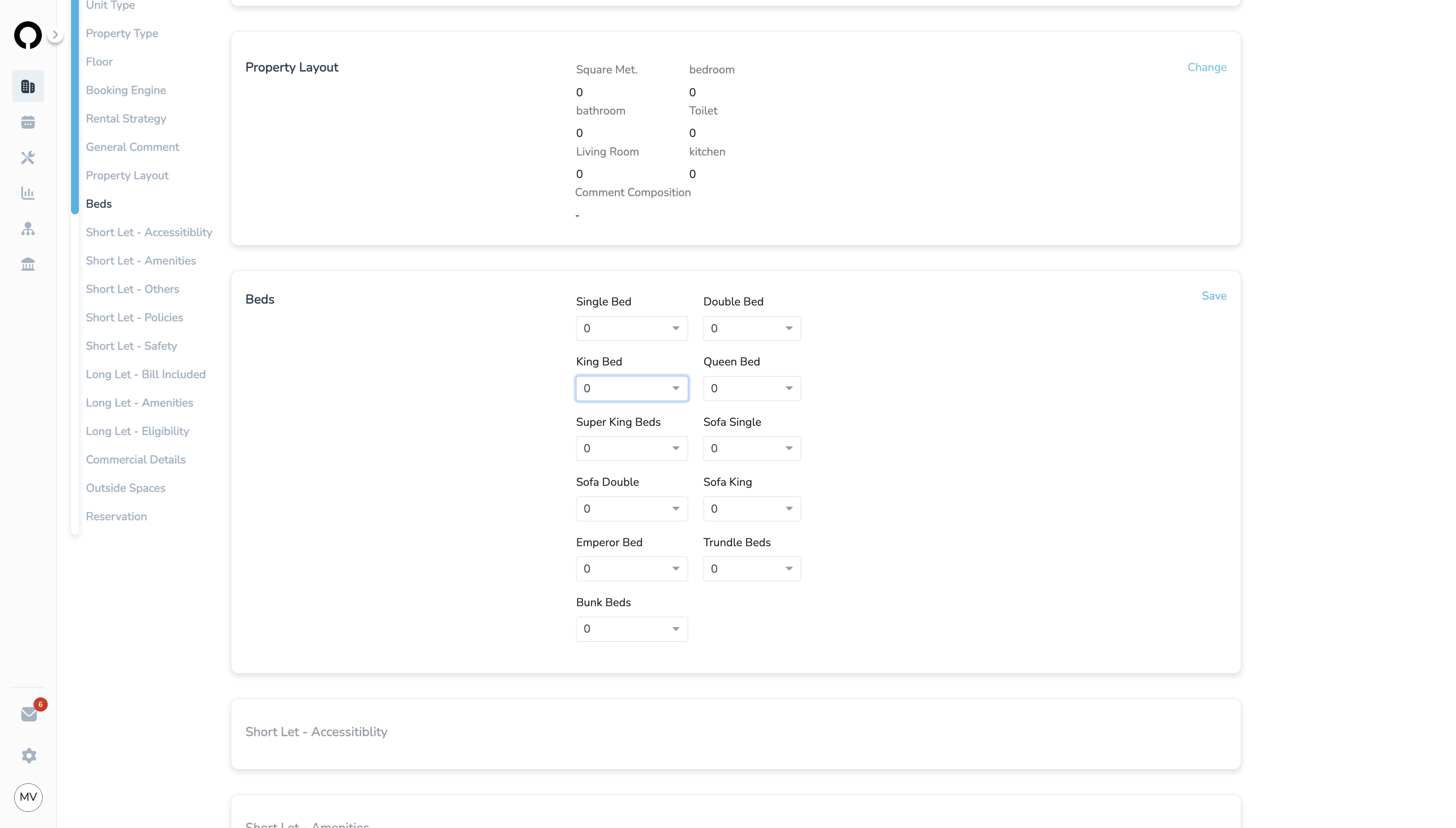The image size is (1456, 828).
Task: Go to Short Let - Amenities section
Action: coord(141,260)
